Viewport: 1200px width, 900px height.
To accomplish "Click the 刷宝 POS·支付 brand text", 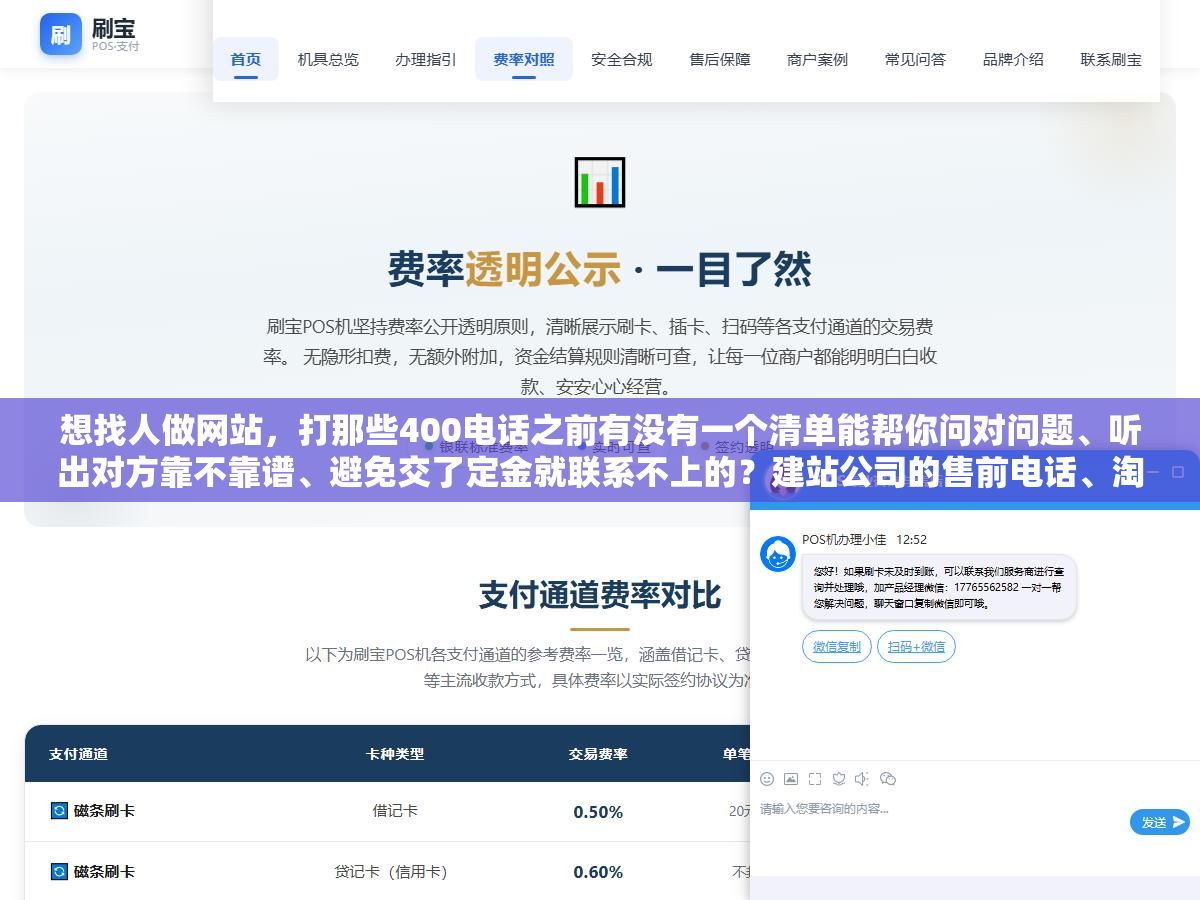I will click(x=114, y=34).
